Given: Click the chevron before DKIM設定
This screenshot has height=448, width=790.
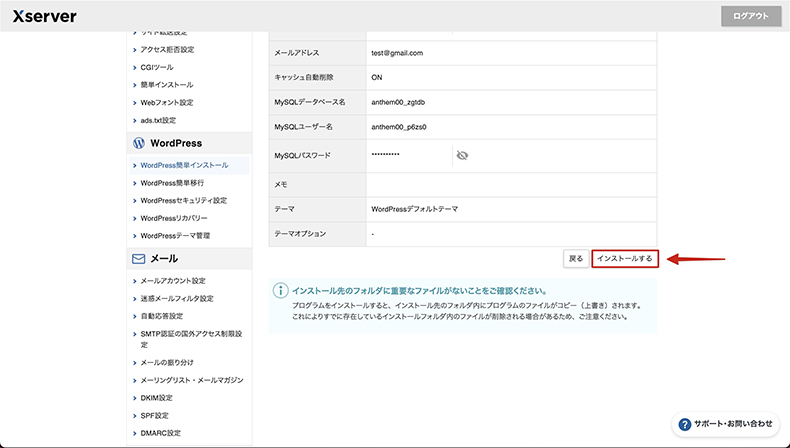Looking at the screenshot, I should tap(135, 398).
